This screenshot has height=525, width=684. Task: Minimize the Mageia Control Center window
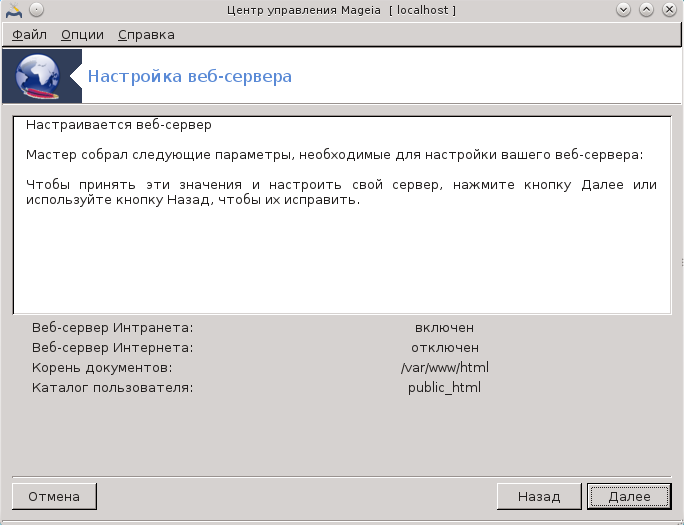623,10
